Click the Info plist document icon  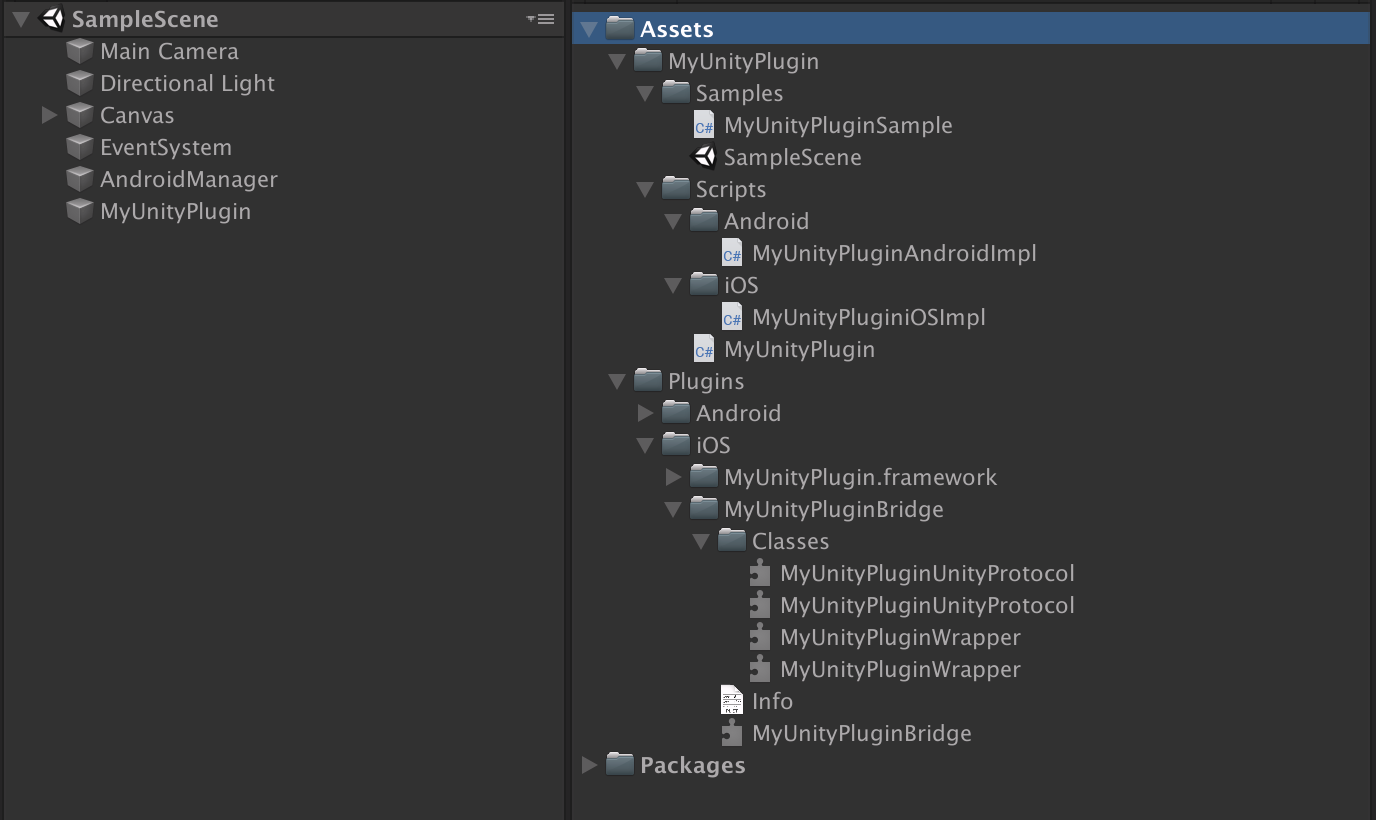(x=732, y=701)
